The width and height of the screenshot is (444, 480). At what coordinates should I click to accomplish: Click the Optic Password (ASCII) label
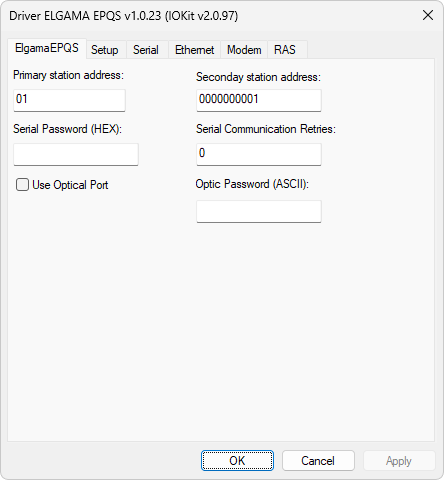point(252,184)
